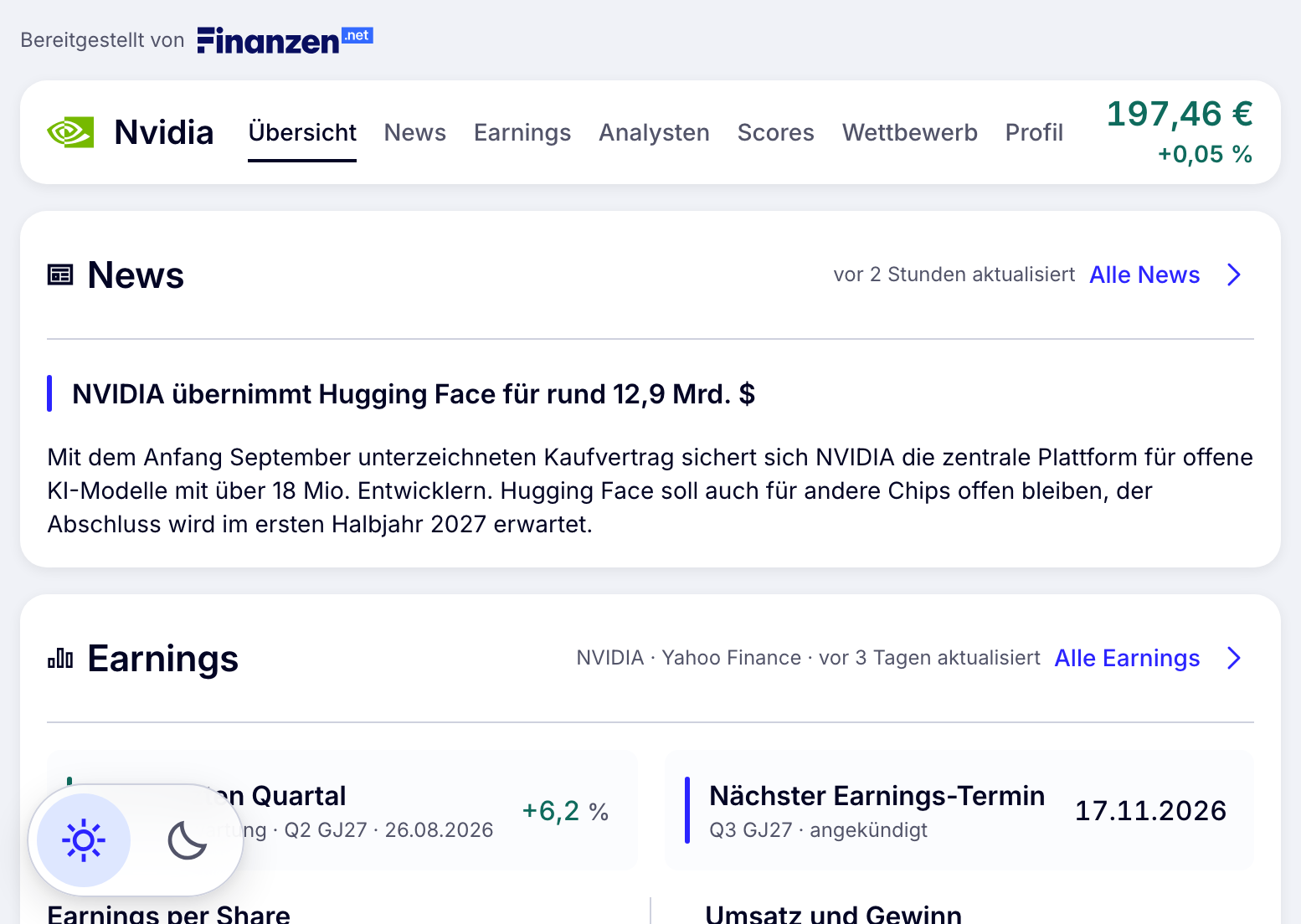The height and width of the screenshot is (924, 1301).
Task: Click the Q3 GJ27 · angekündigt label
Action: click(818, 830)
